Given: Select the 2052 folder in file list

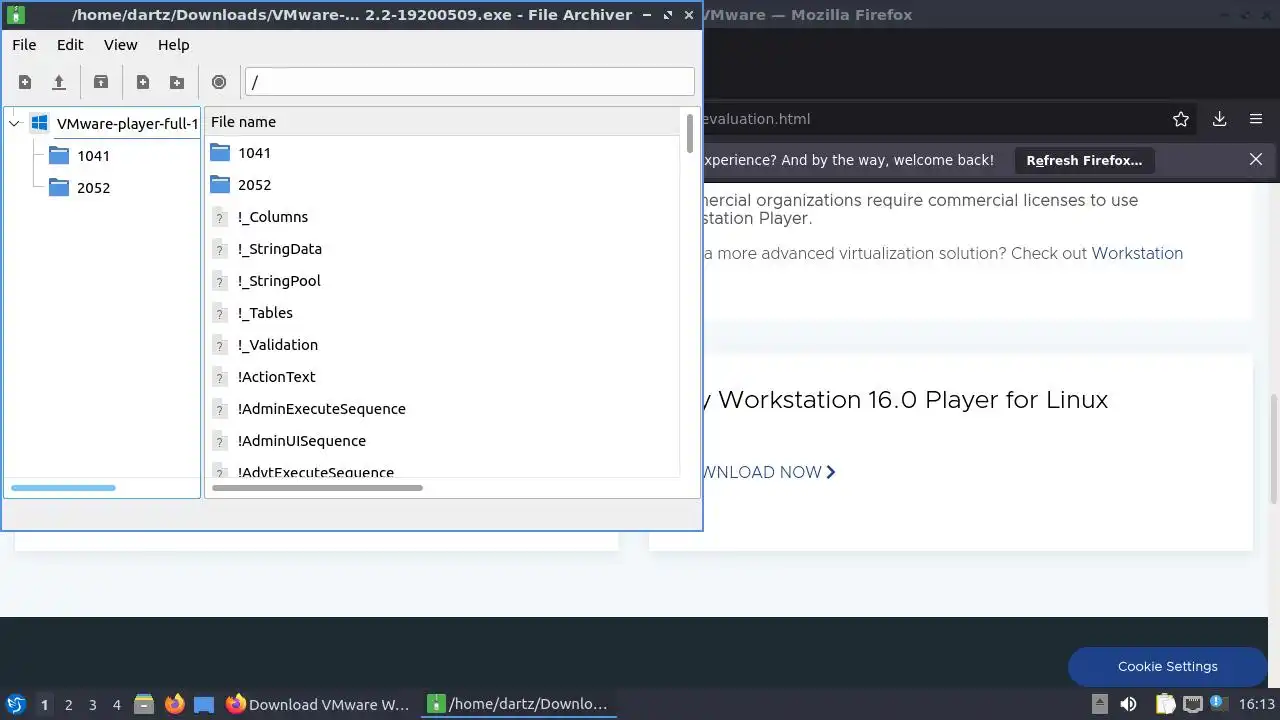Looking at the screenshot, I should pyautogui.click(x=254, y=185).
